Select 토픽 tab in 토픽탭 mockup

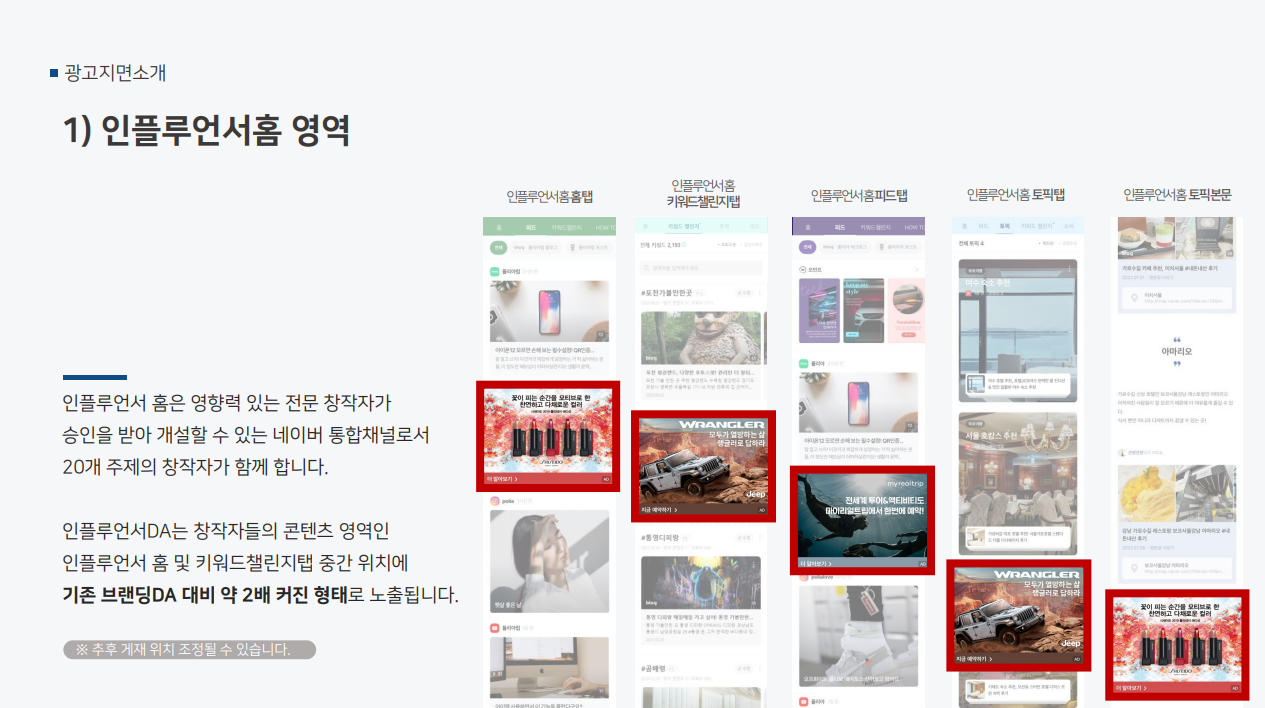(1005, 227)
